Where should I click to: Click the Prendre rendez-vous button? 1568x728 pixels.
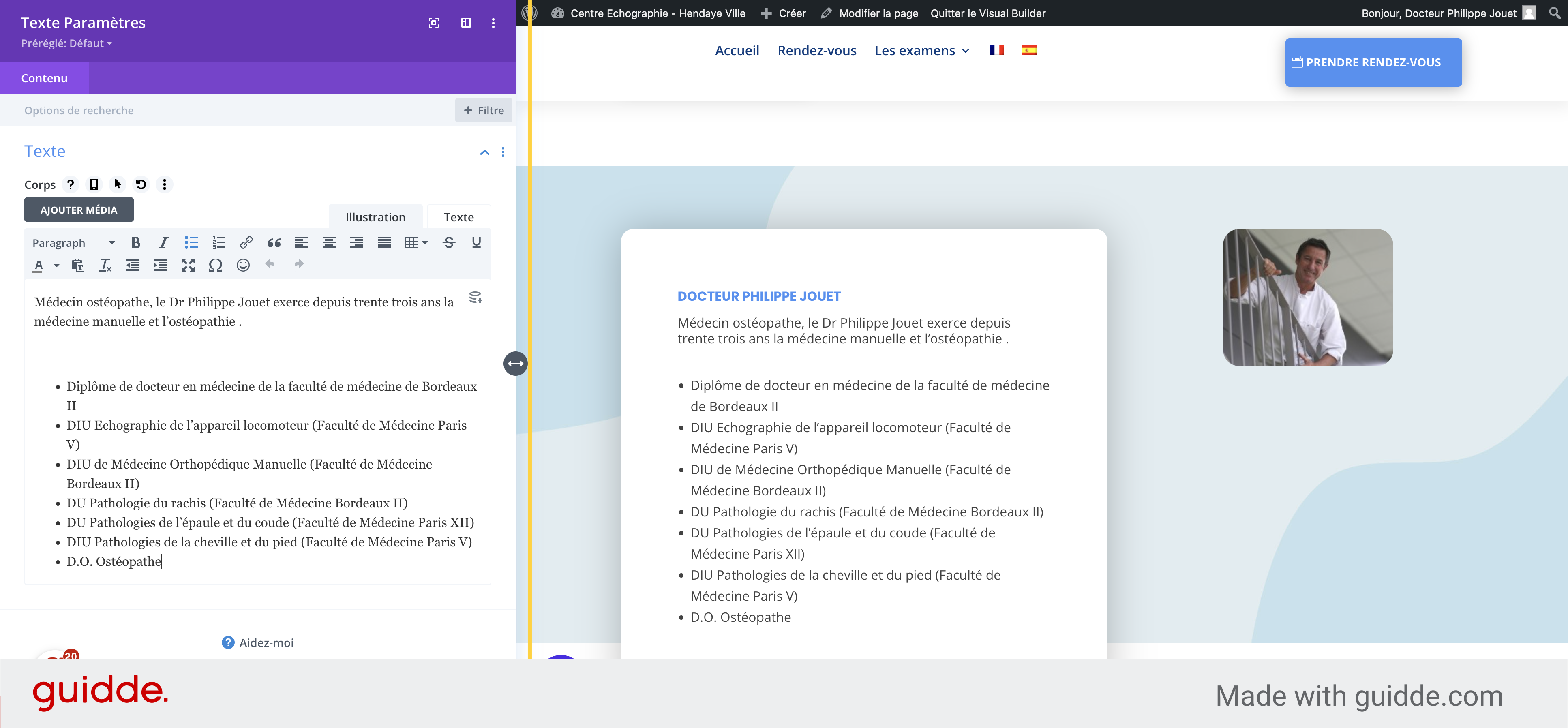[1373, 63]
